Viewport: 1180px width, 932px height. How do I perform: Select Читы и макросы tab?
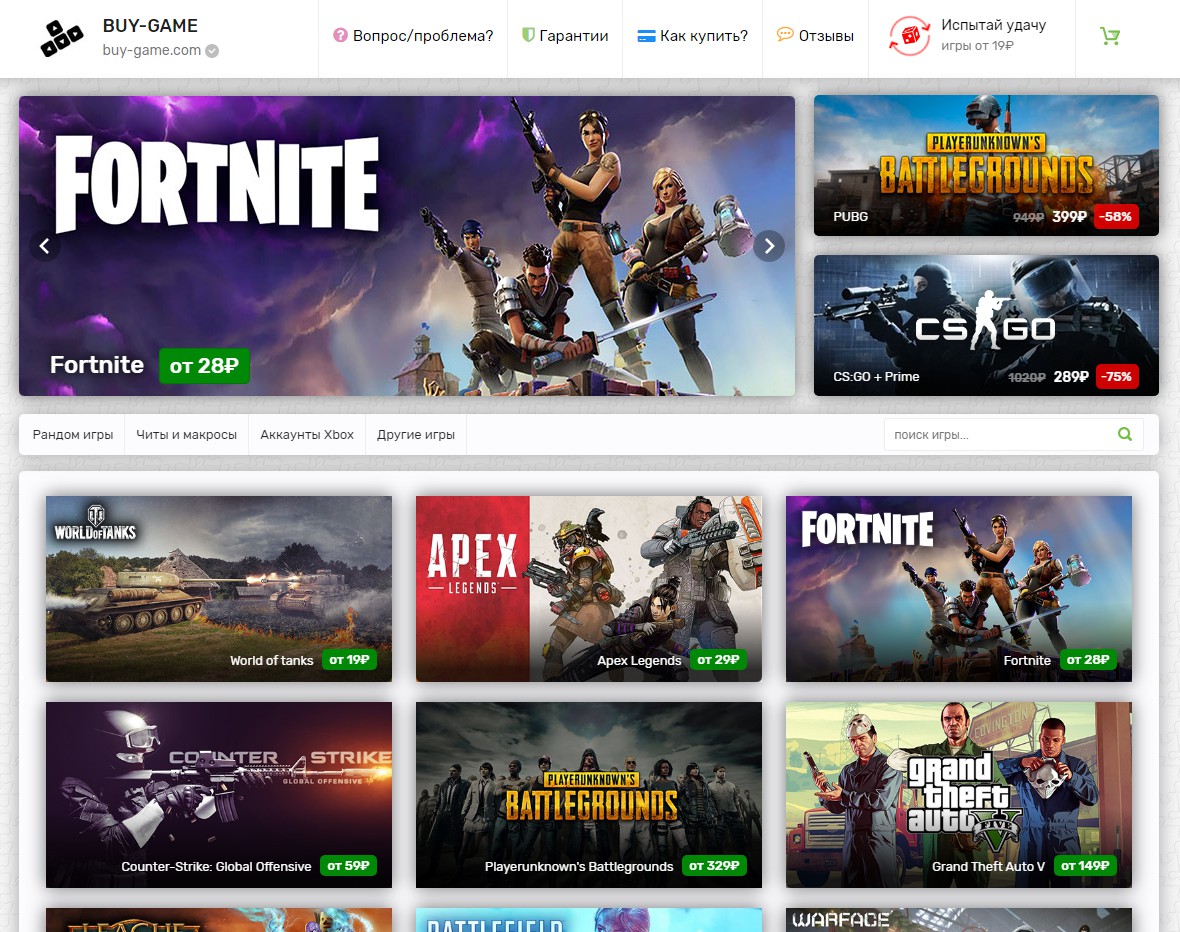click(x=186, y=434)
